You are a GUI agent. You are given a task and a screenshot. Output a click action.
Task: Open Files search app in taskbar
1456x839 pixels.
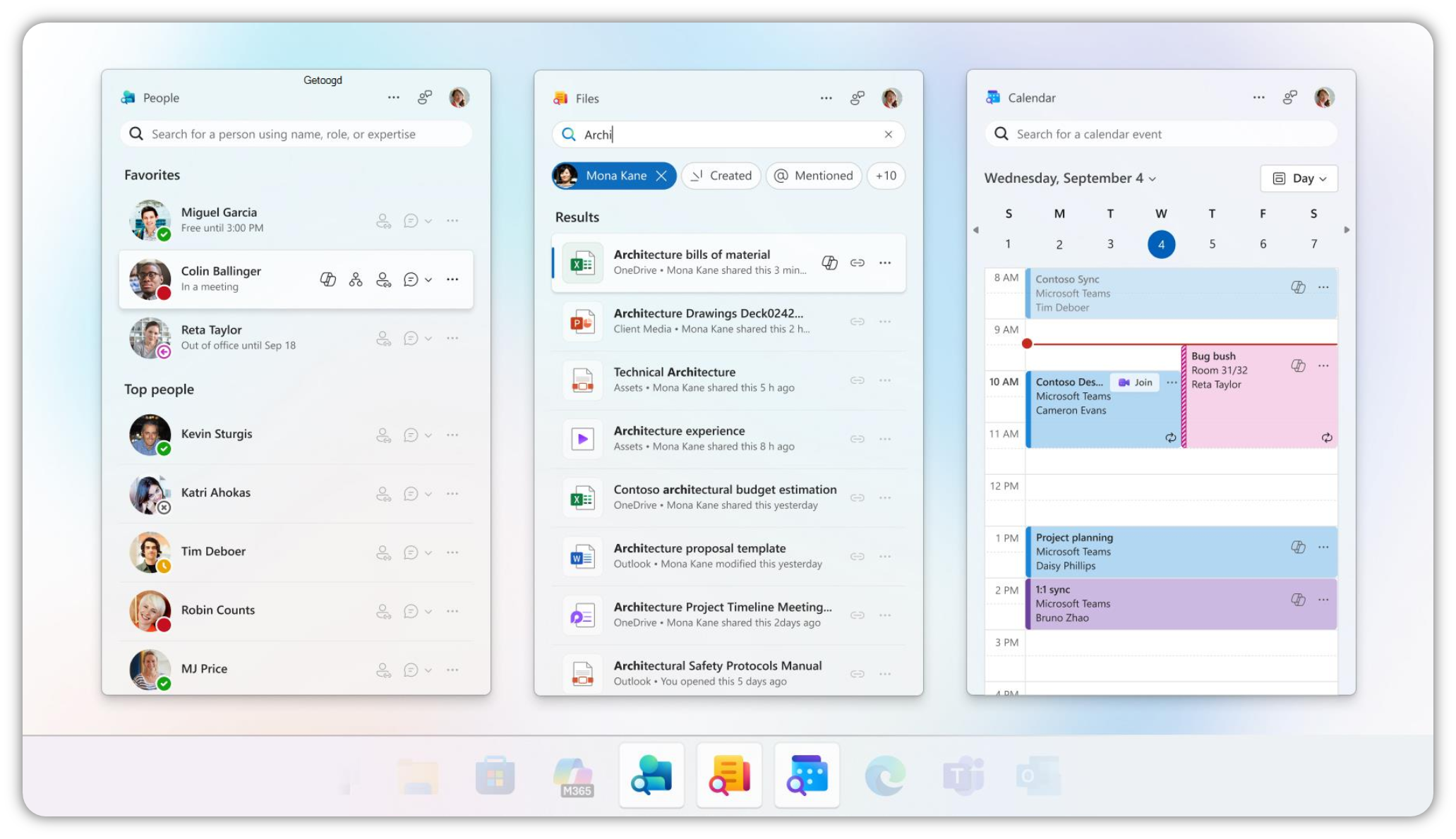[729, 775]
